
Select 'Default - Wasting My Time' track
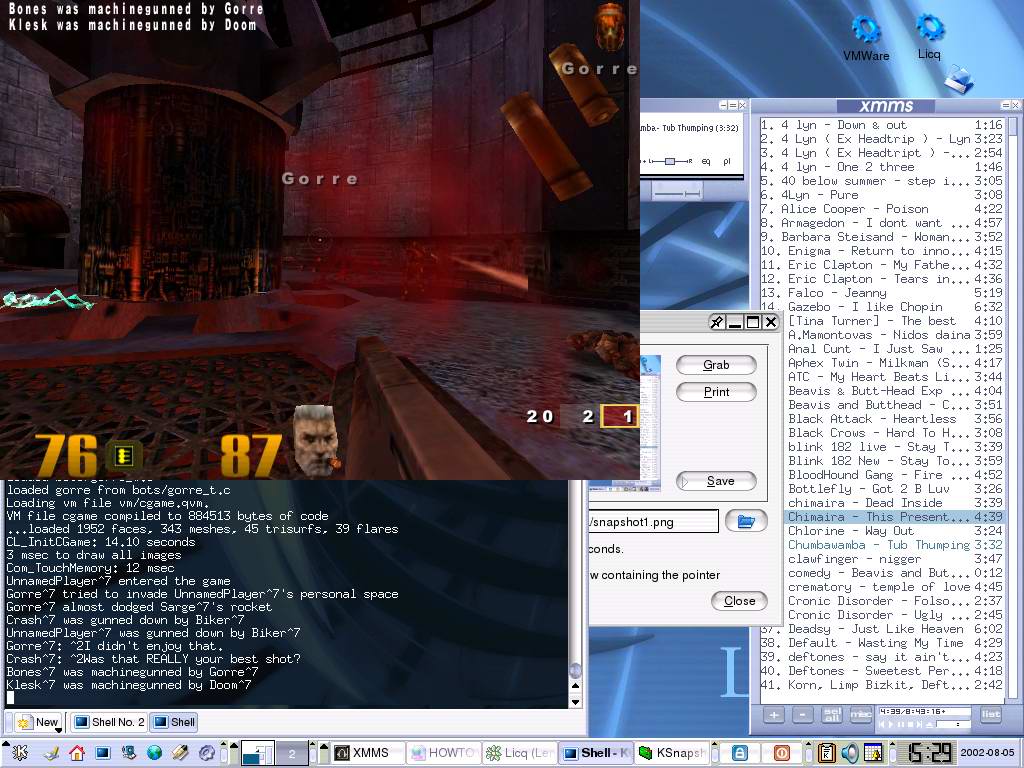tap(882, 643)
